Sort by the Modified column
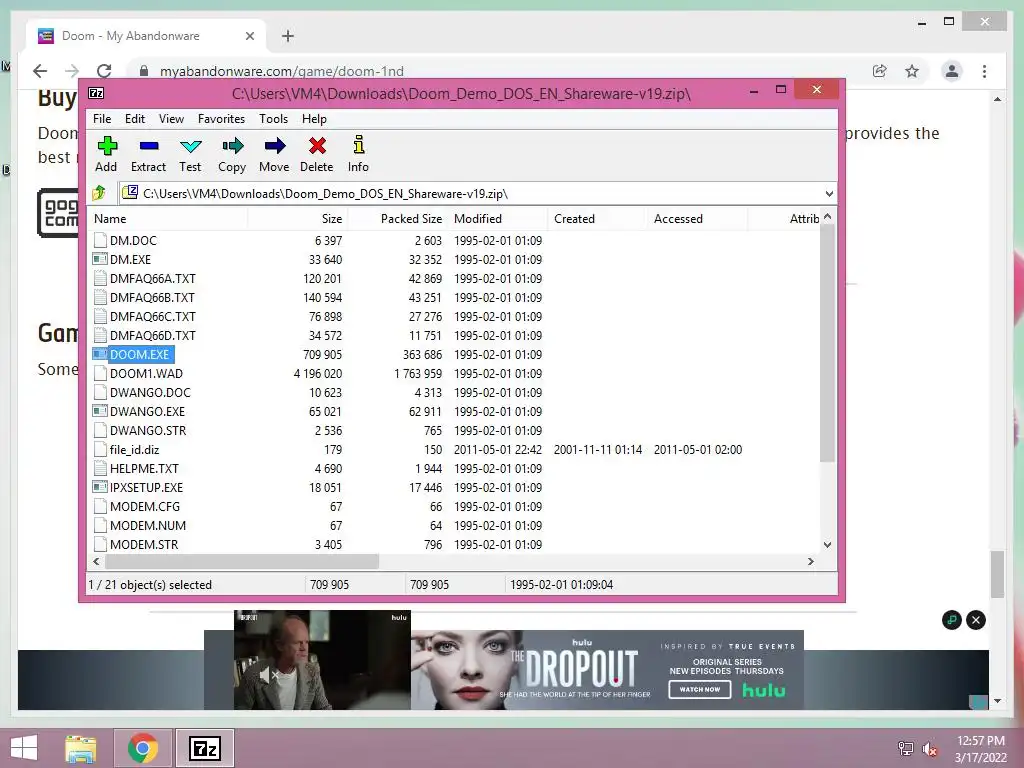This screenshot has width=1024, height=768. tap(498, 219)
